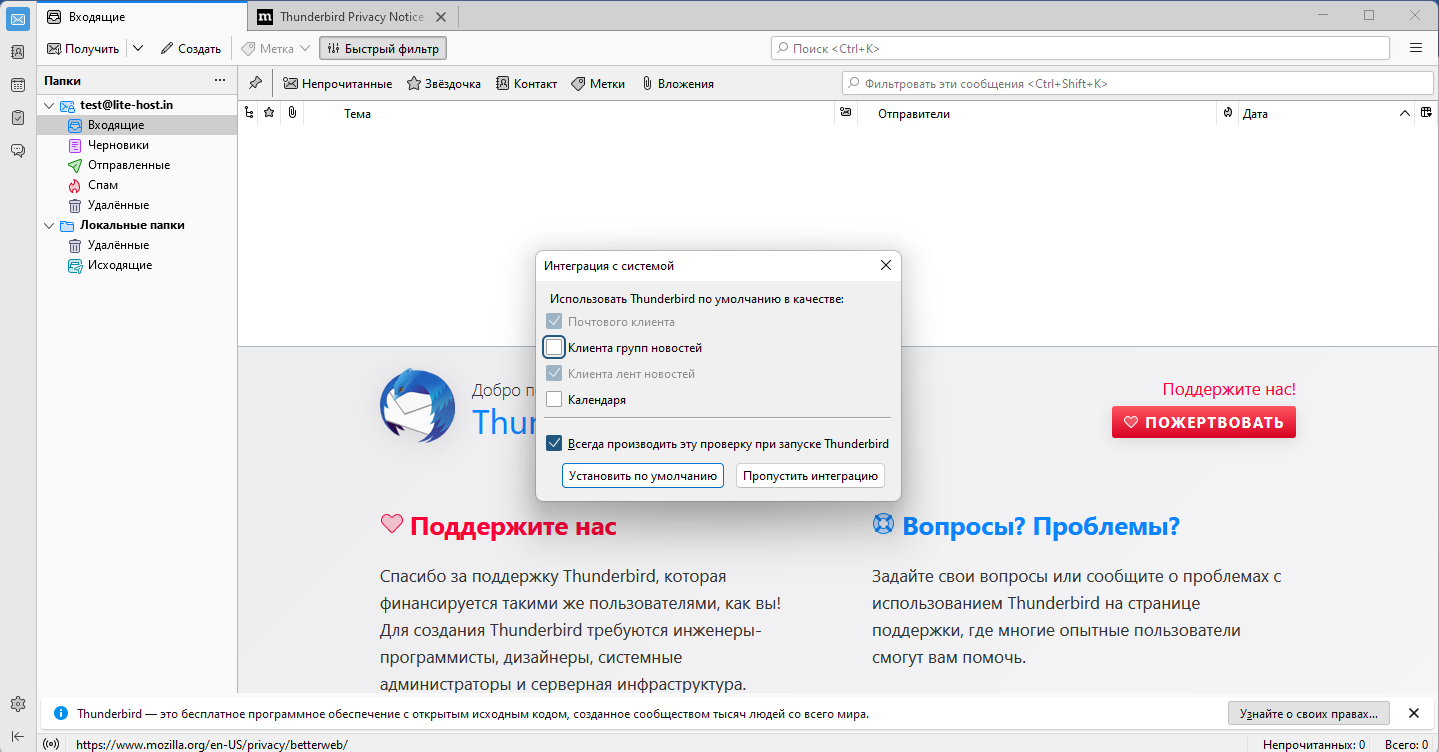This screenshot has height=752, width=1439.
Task: Select Удалённые under test@lite-host.in
Action: tap(137, 205)
